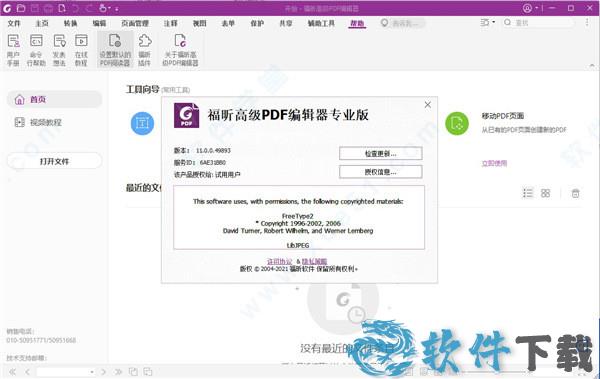Screen dimensions: 600x379
Task: Open the three-dot more options menu
Action: (x=587, y=23)
